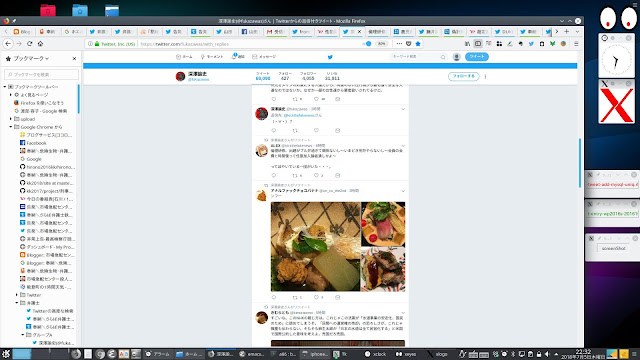This screenshot has height=360, width=640.
Task: List all tabs dropdown arrow
Action: click(577, 31)
